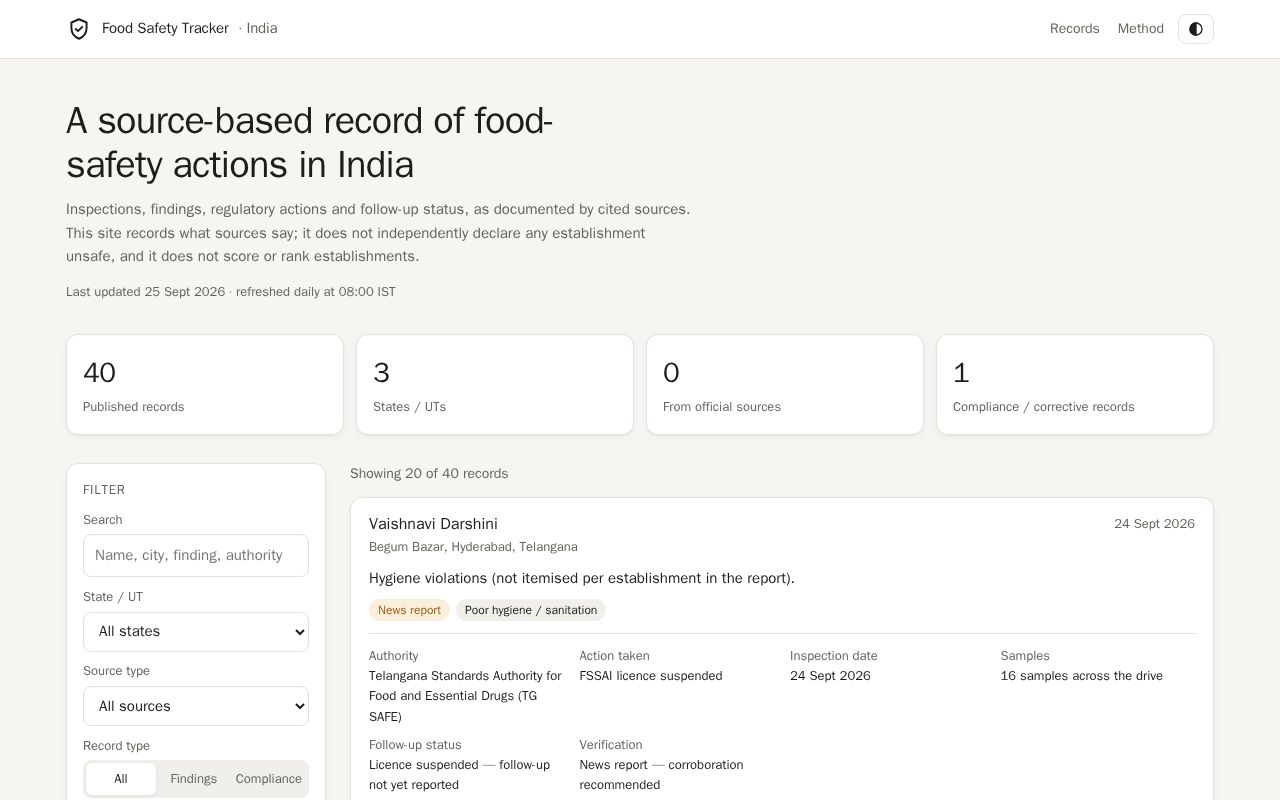Click the FSSAI licence suspended text
The width and height of the screenshot is (1280, 800).
651,676
